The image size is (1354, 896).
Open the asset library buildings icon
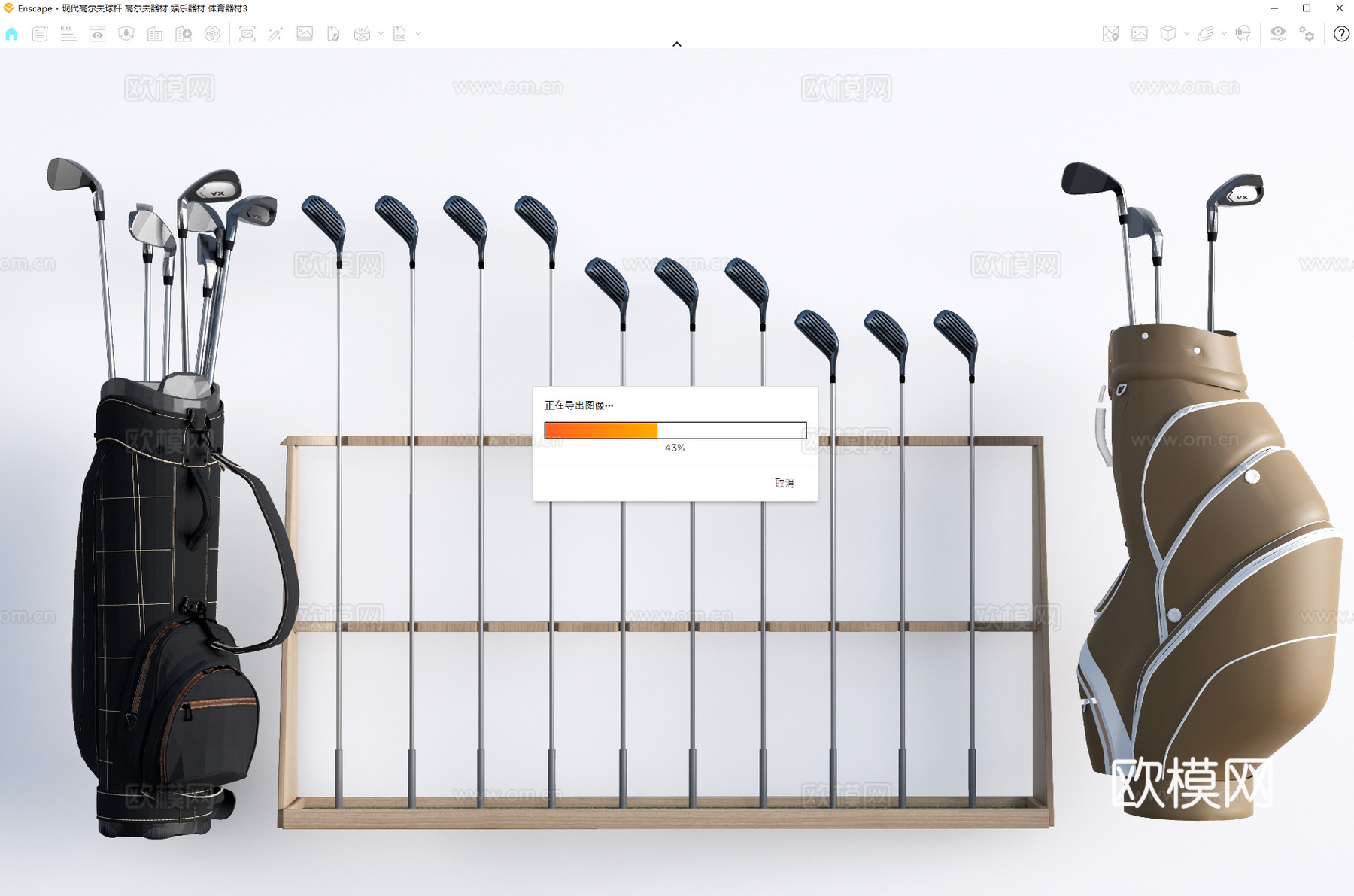(155, 34)
